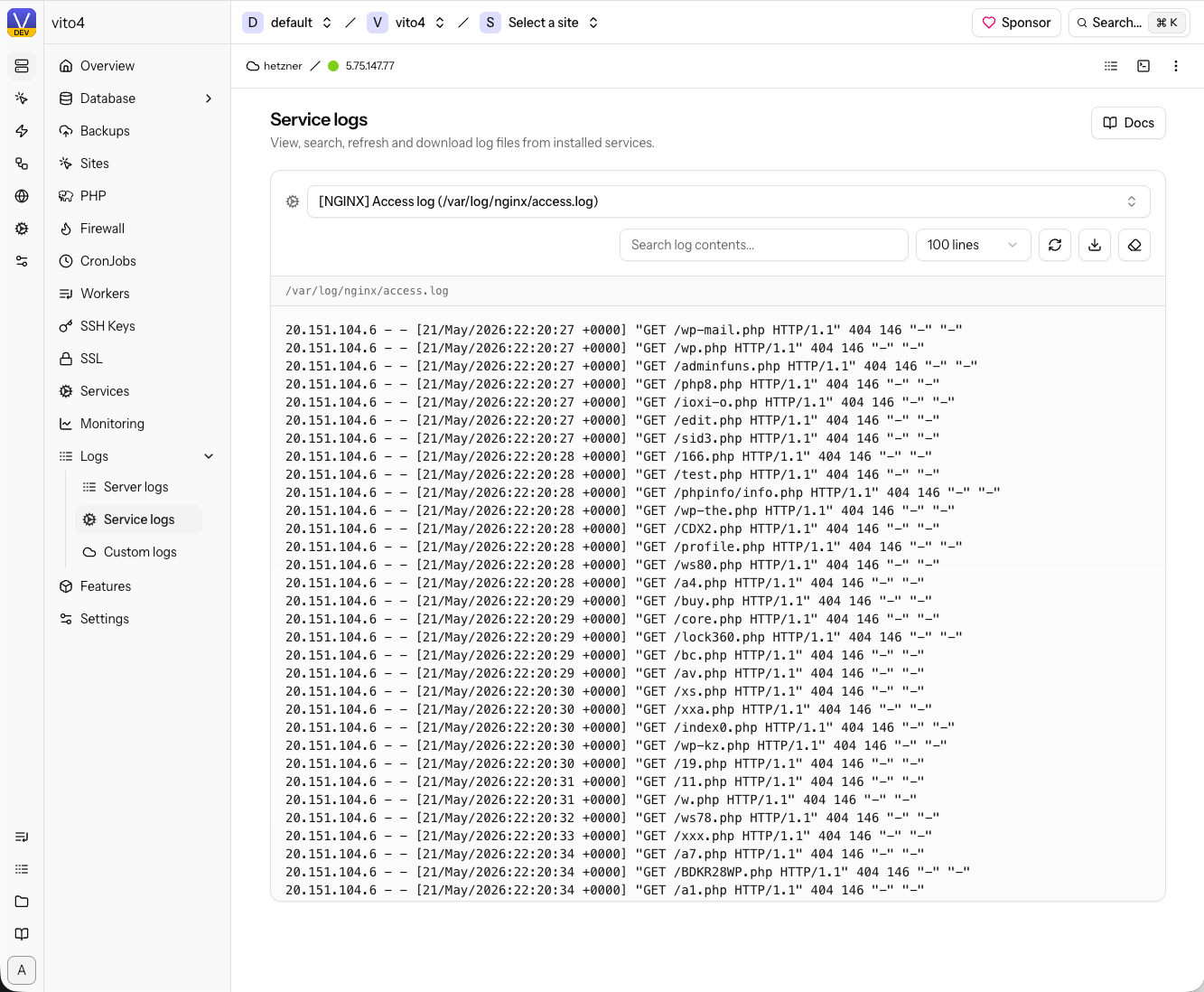Refresh the log with the reload icon
Viewport: 1204px width, 992px height.
click(x=1055, y=245)
